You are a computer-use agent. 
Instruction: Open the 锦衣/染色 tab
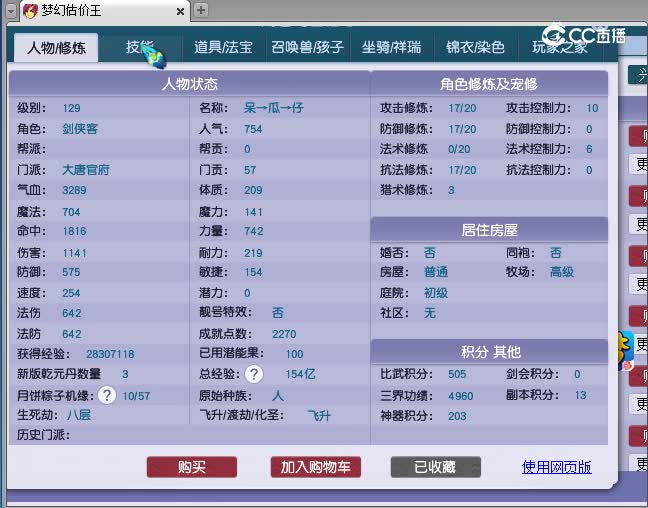[475, 47]
